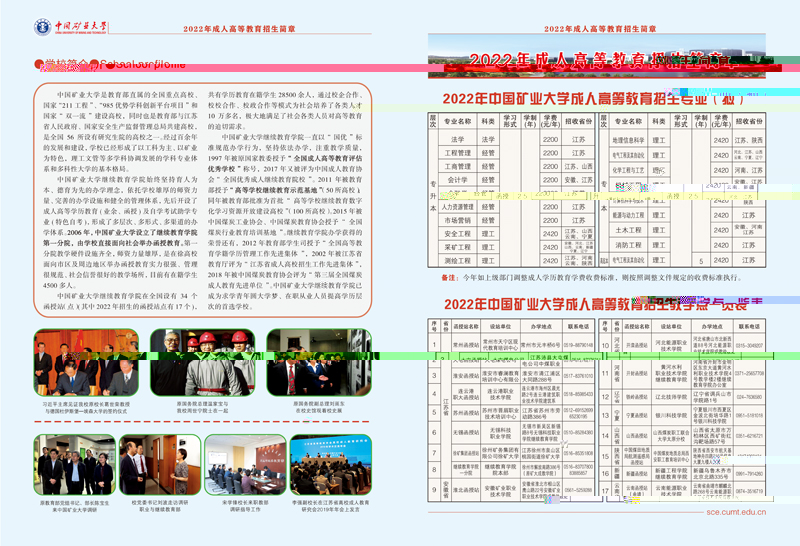The width and height of the screenshot is (800, 546).
Task: Click the '淮北函授站' station name cell
Action: click(466, 490)
